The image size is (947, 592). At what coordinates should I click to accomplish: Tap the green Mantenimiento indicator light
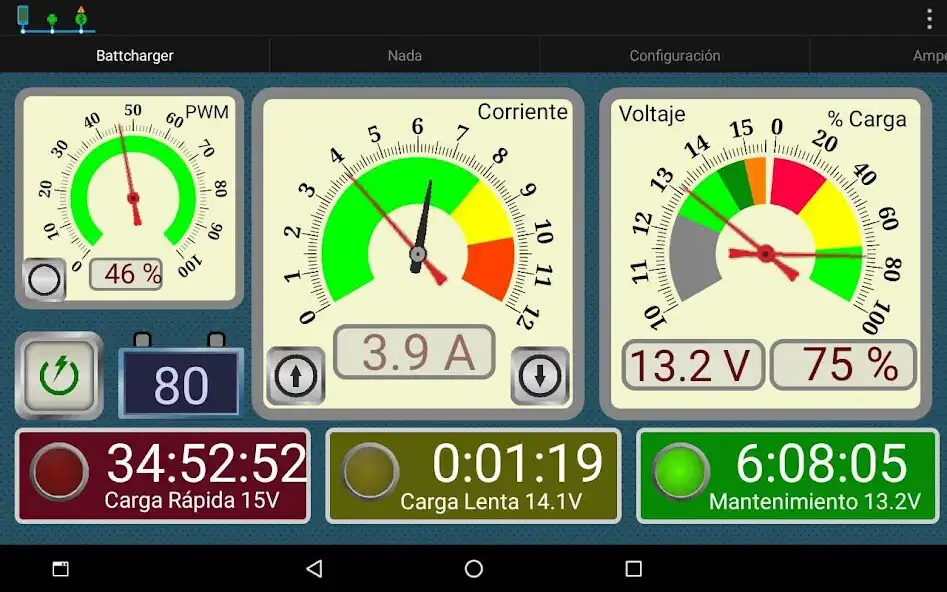click(x=681, y=472)
